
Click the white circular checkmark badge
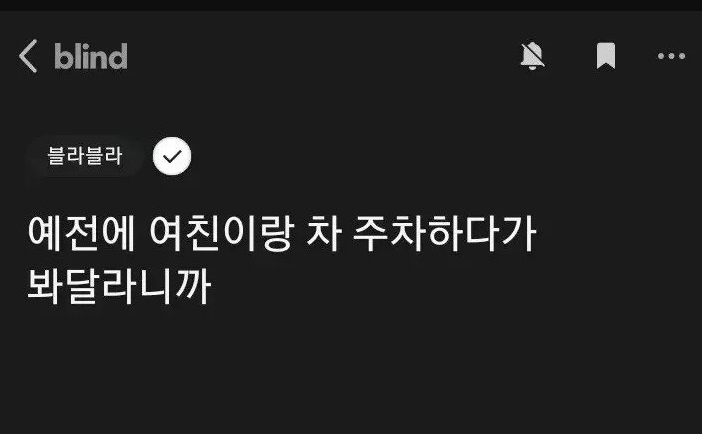point(172,156)
